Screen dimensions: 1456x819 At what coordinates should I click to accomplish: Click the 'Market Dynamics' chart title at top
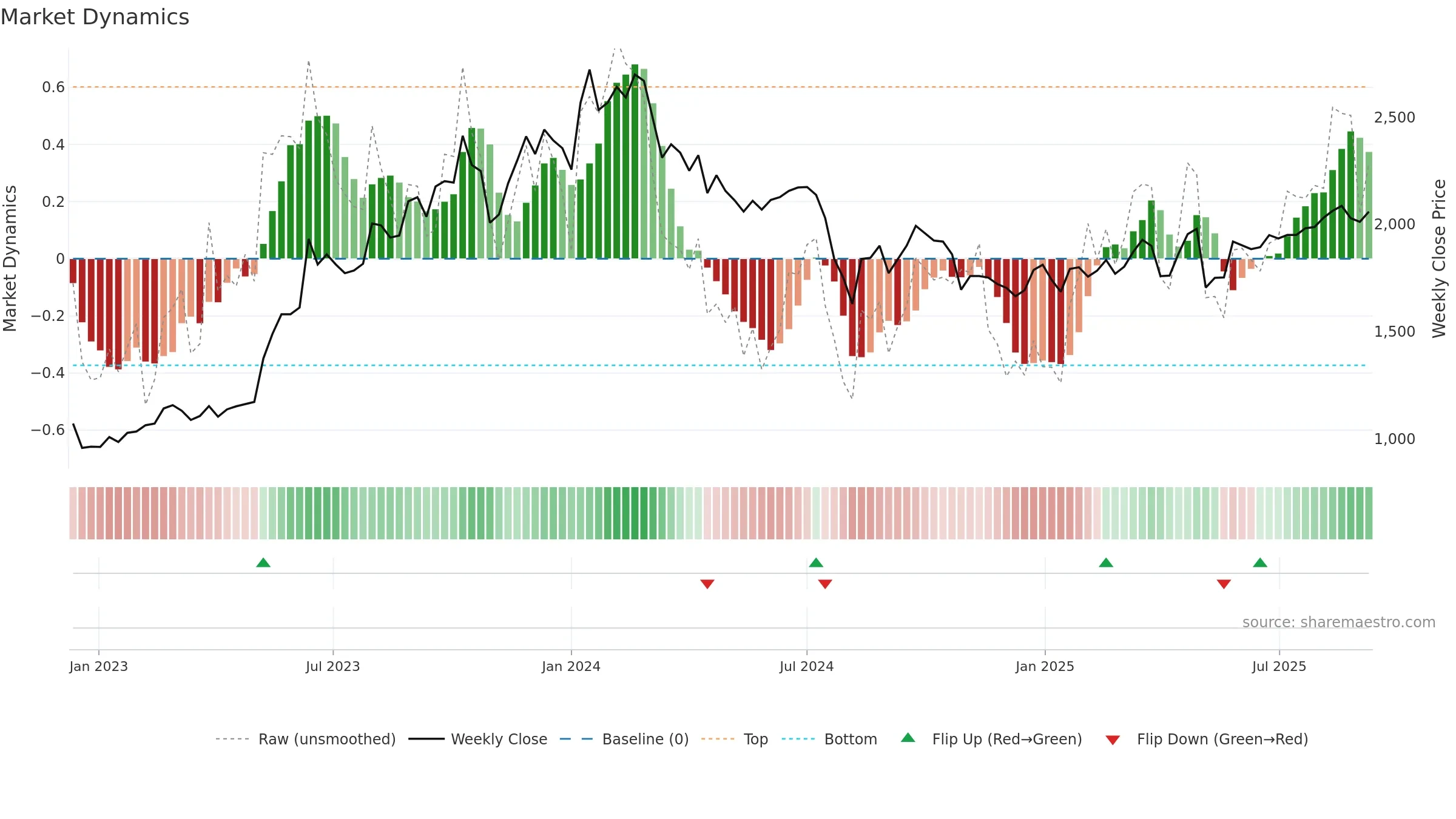(x=95, y=17)
